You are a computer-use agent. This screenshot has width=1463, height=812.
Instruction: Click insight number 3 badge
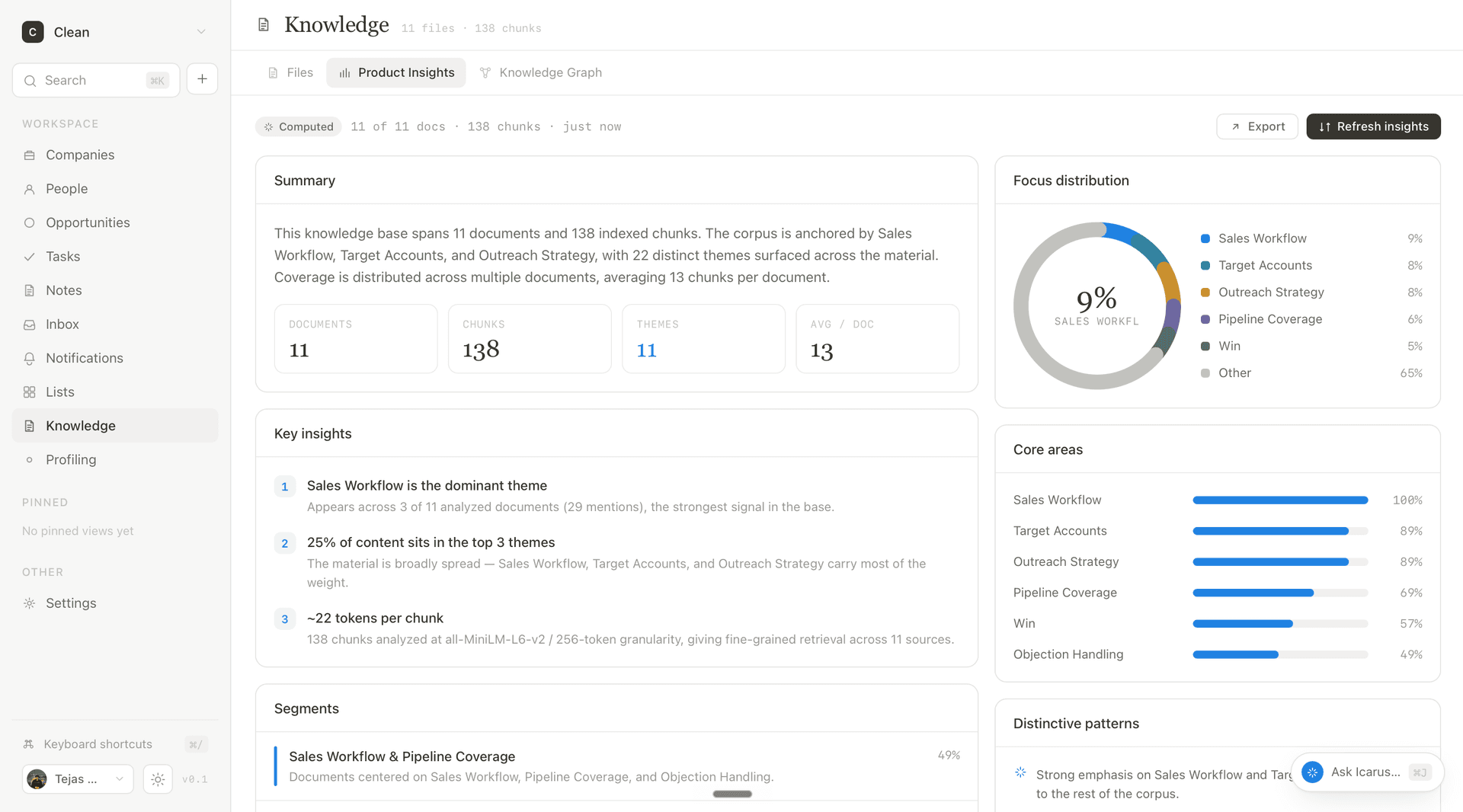click(x=285, y=619)
